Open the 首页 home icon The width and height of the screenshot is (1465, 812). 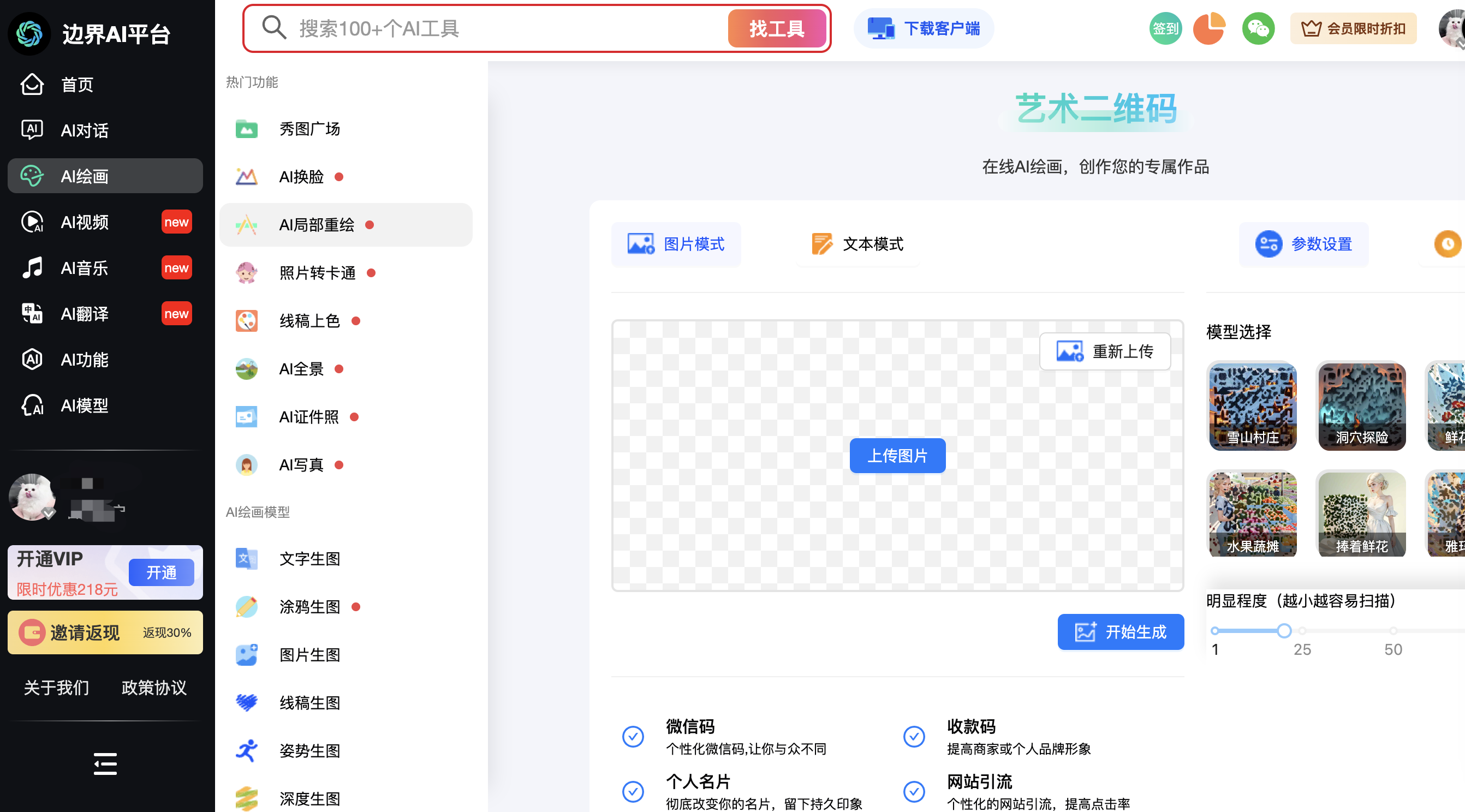click(x=32, y=84)
